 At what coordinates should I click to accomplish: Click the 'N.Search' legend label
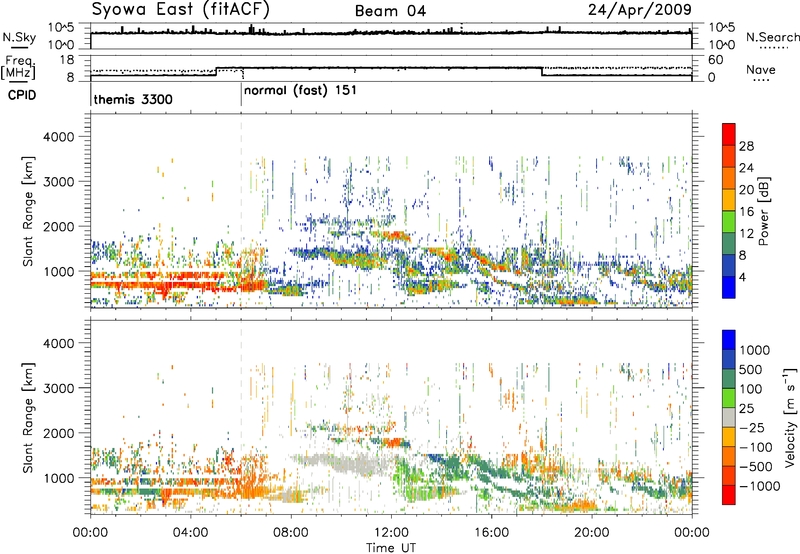[x=772, y=37]
